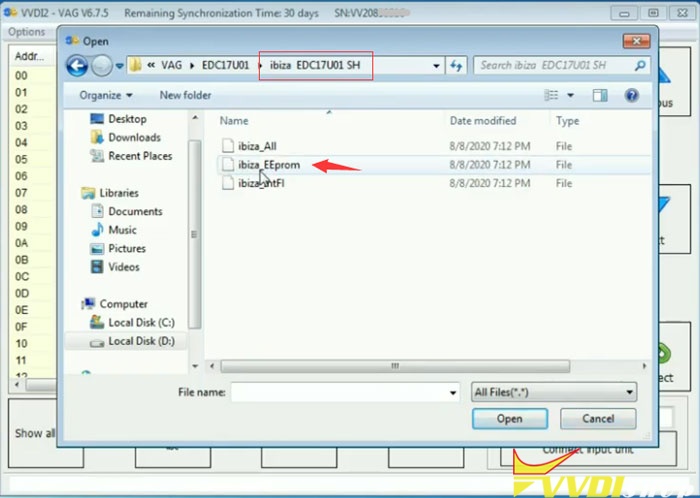Expand the File name dropdown arrow
Screen dimensions: 700x498
[x=453, y=393]
